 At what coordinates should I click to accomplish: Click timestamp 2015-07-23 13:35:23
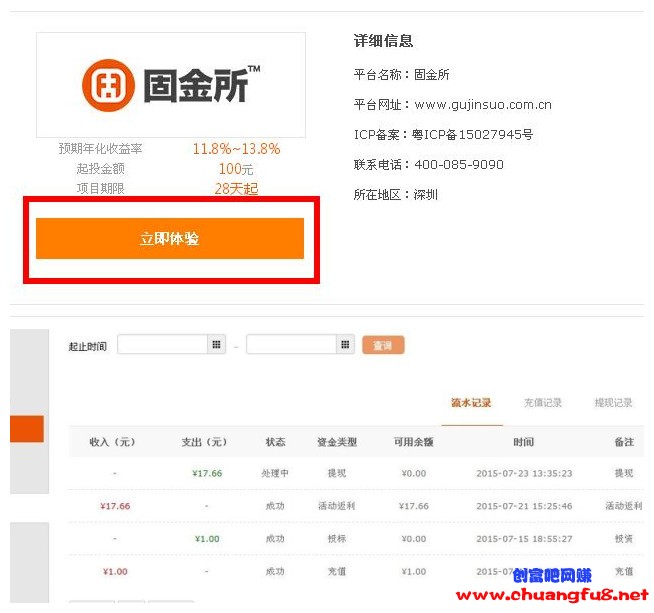click(524, 473)
